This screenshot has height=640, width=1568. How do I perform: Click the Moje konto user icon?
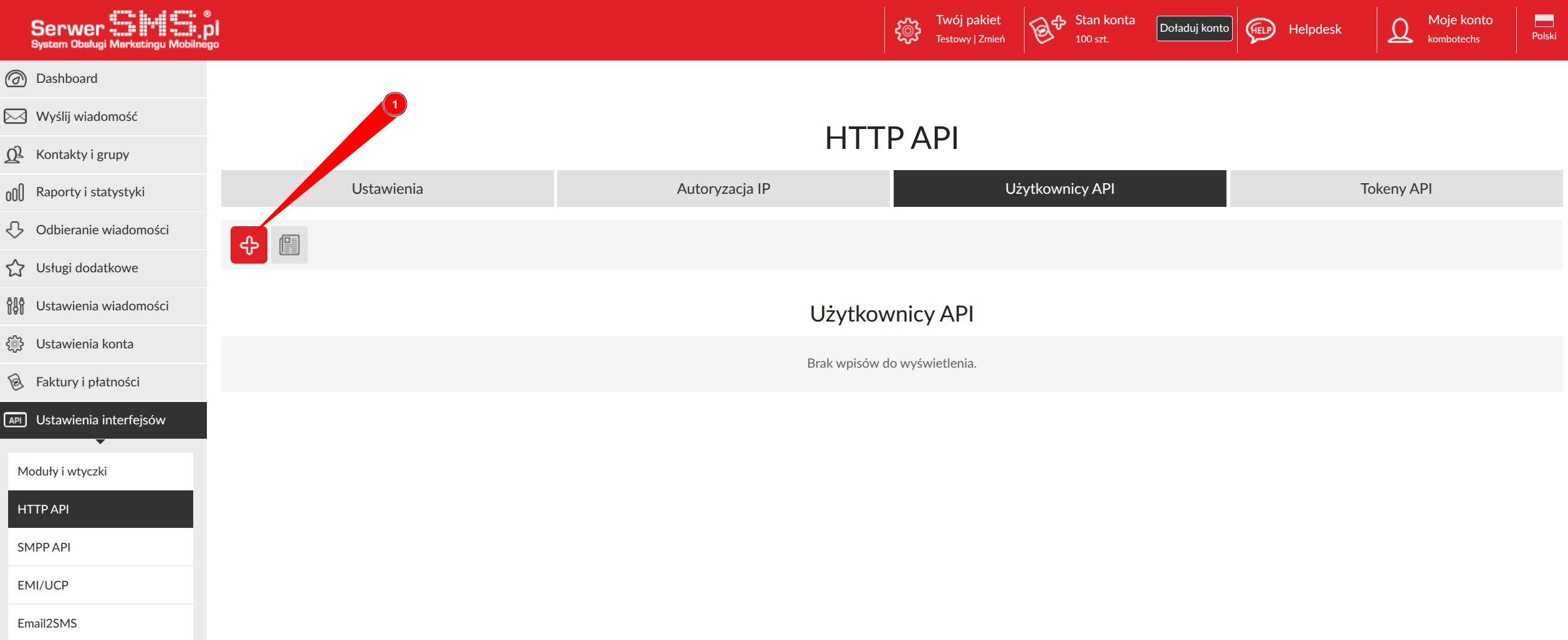click(1400, 30)
